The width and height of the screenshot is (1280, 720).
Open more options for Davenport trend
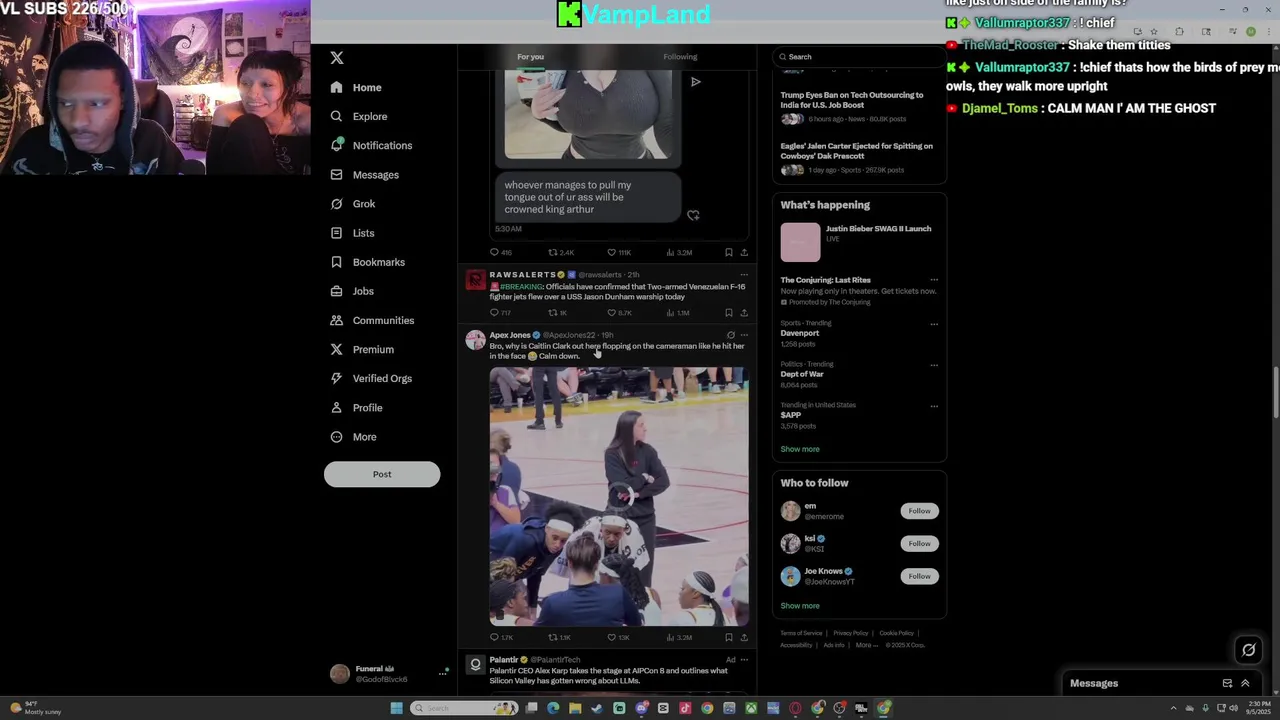[x=934, y=324]
